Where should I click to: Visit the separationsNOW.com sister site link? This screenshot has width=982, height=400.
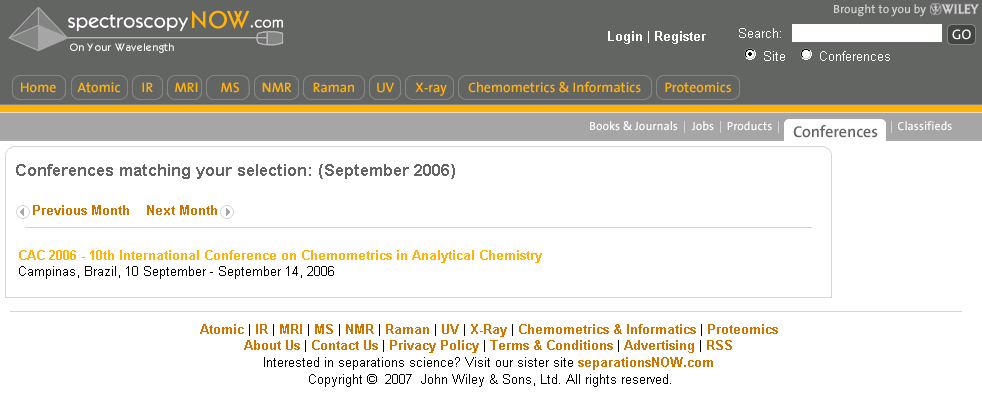coord(645,362)
